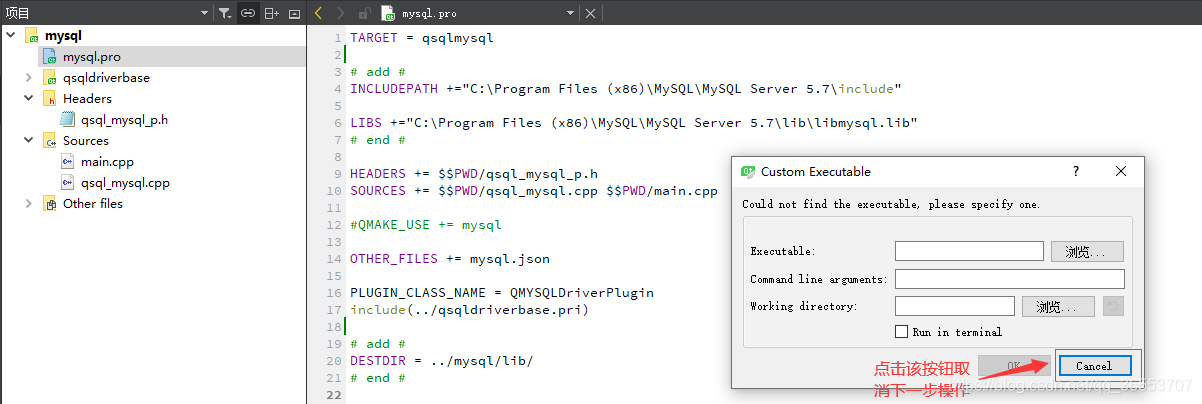Enable Run in terminal checkbox
Screen dimensions: 1202x404
click(x=902, y=331)
